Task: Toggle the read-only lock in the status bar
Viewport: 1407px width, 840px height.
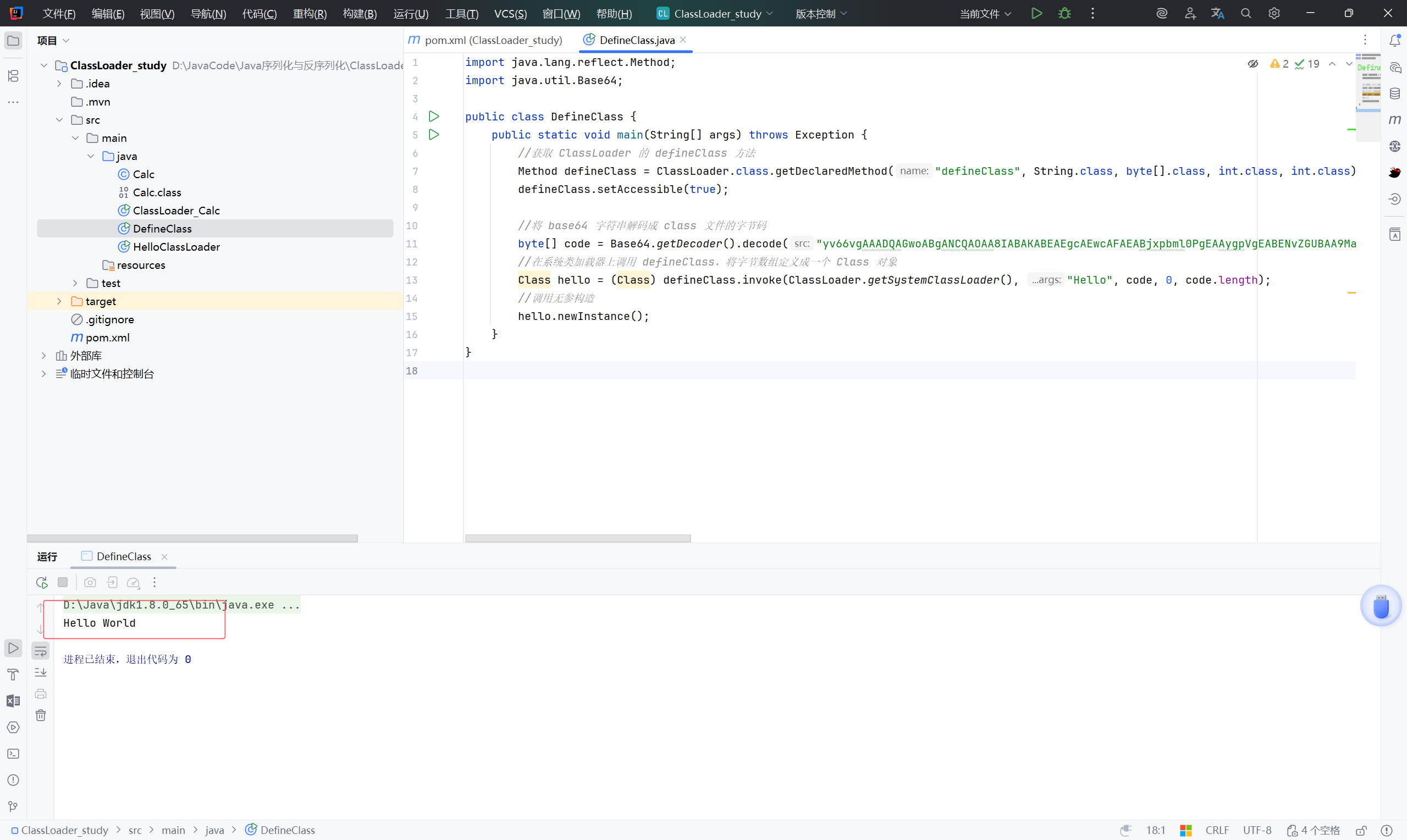Action: coord(1361,830)
